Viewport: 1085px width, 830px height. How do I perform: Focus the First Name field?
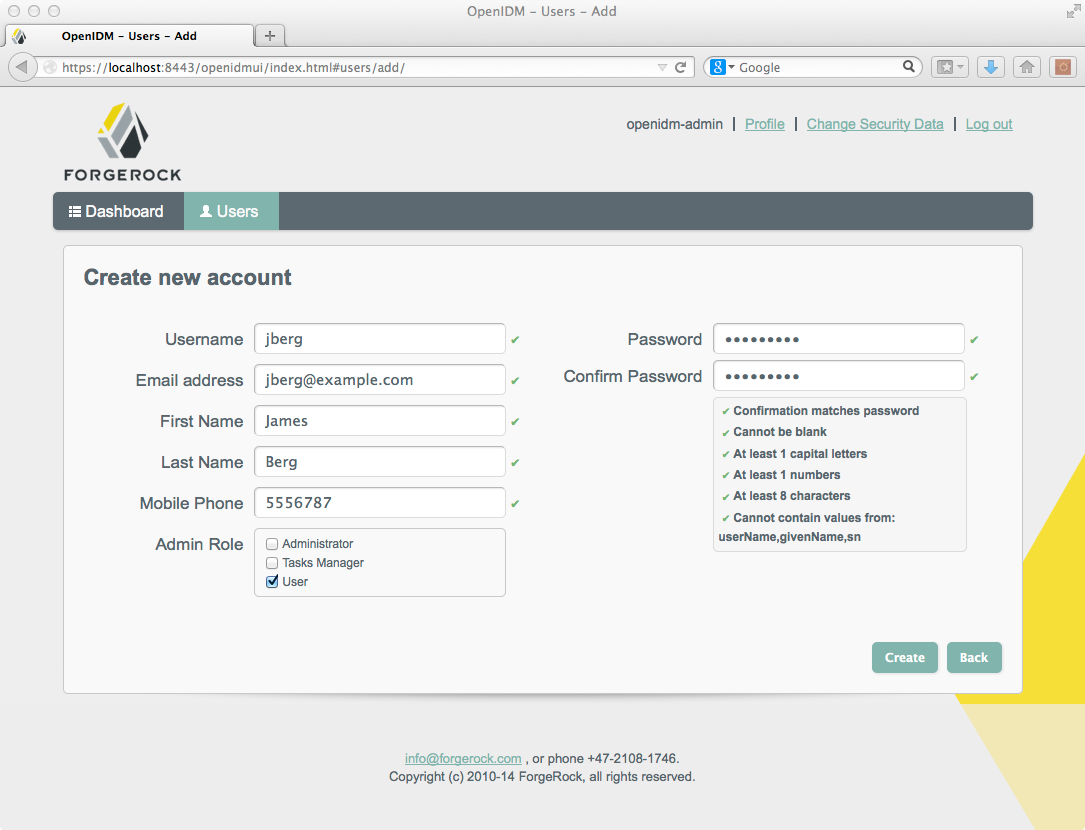coord(380,421)
